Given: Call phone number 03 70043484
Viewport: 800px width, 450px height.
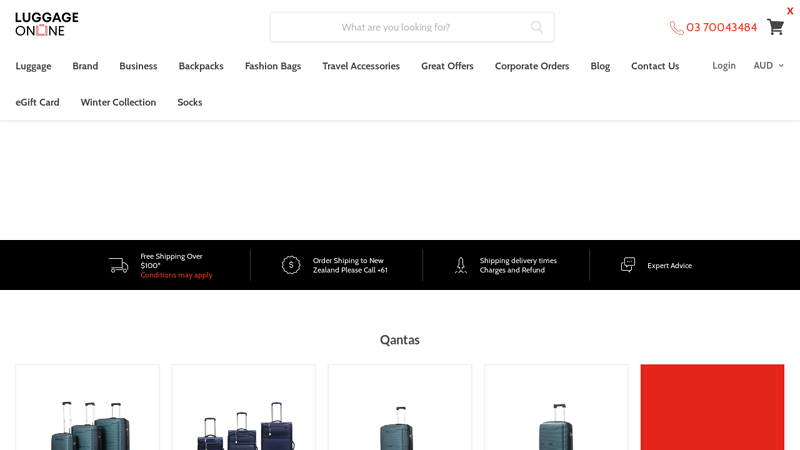Looking at the screenshot, I should (x=721, y=28).
